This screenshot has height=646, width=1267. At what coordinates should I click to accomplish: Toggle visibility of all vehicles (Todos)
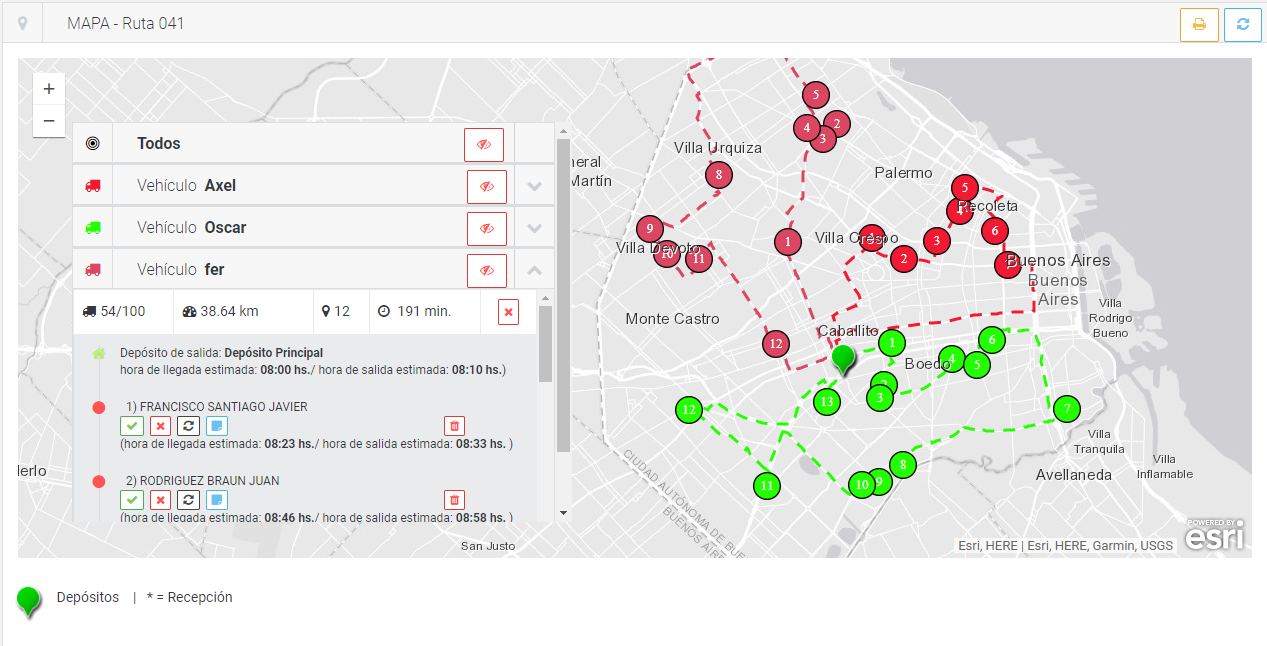coord(483,145)
